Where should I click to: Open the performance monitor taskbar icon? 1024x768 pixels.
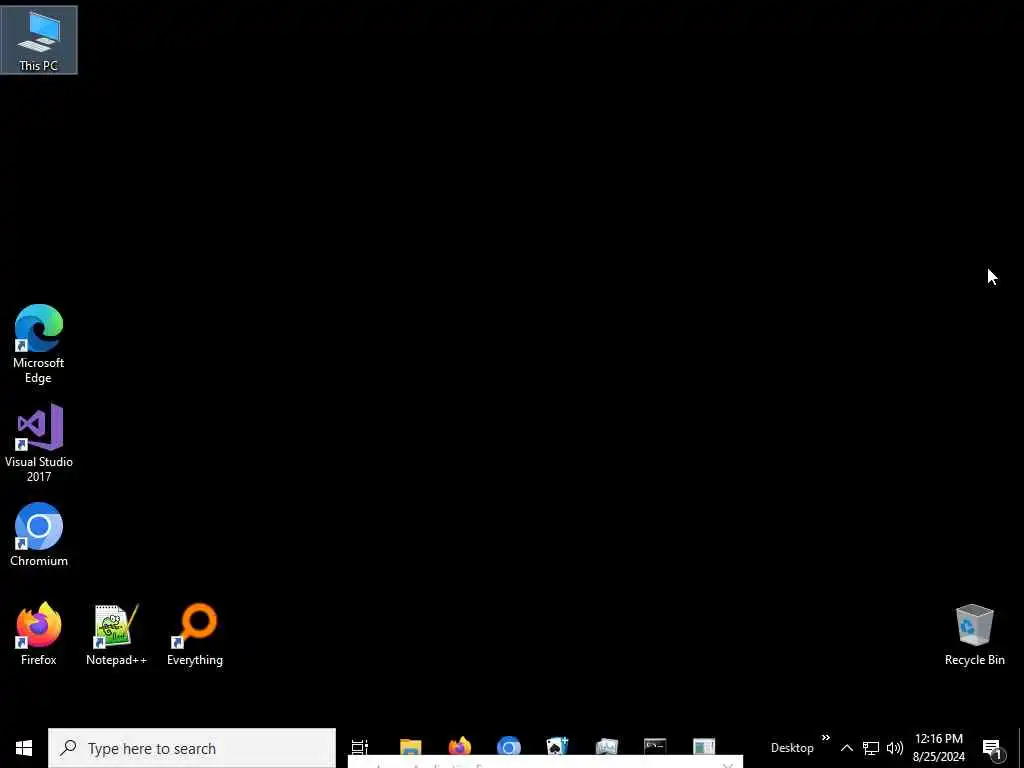tap(607, 747)
